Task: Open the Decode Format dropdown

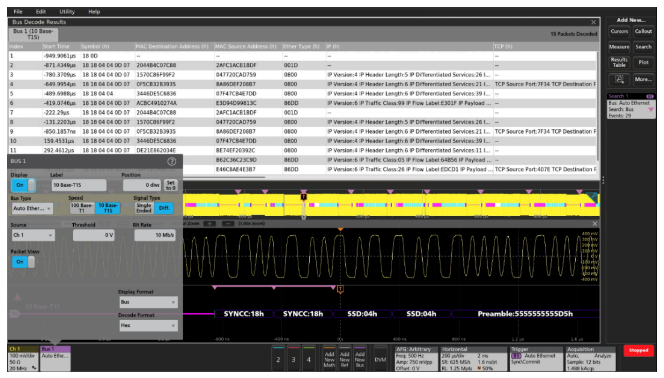Action: pos(148,326)
